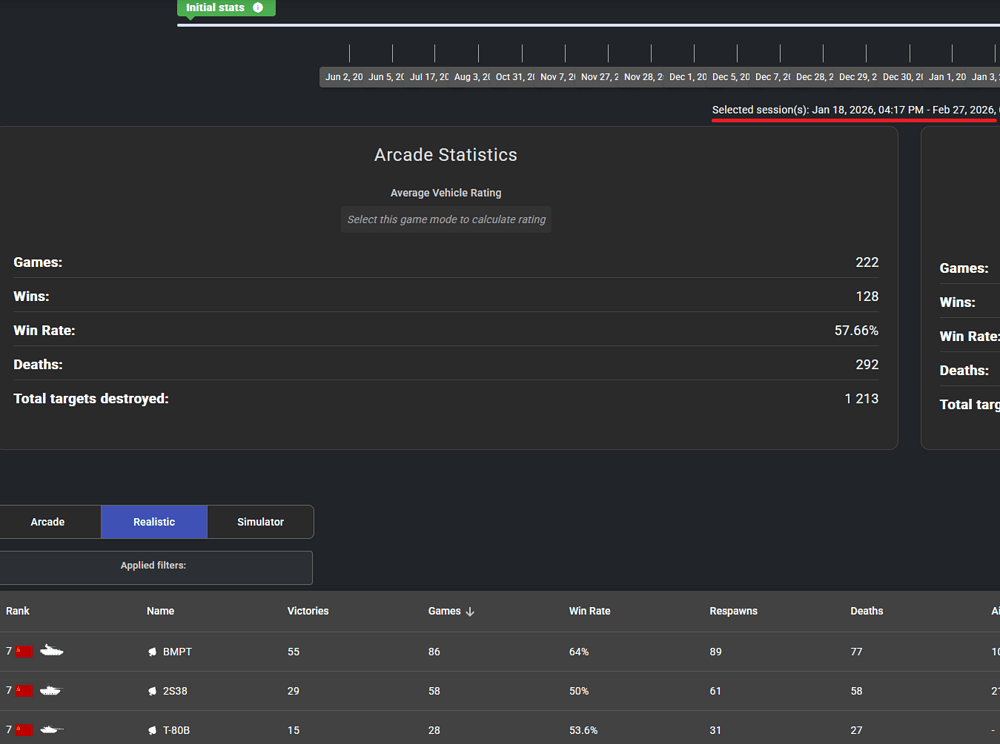This screenshot has width=1000, height=744.
Task: Click the Applied filters box
Action: point(154,567)
